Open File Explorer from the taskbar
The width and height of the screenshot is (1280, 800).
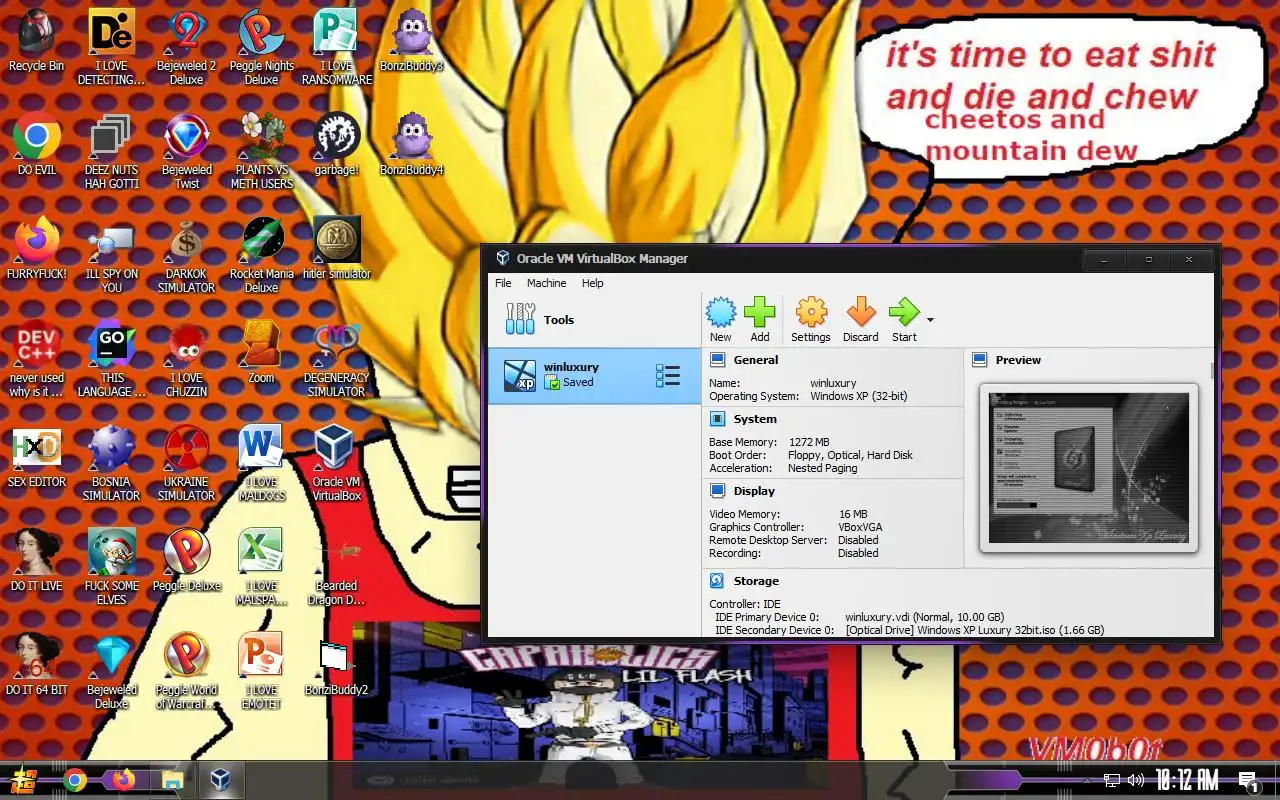172,781
